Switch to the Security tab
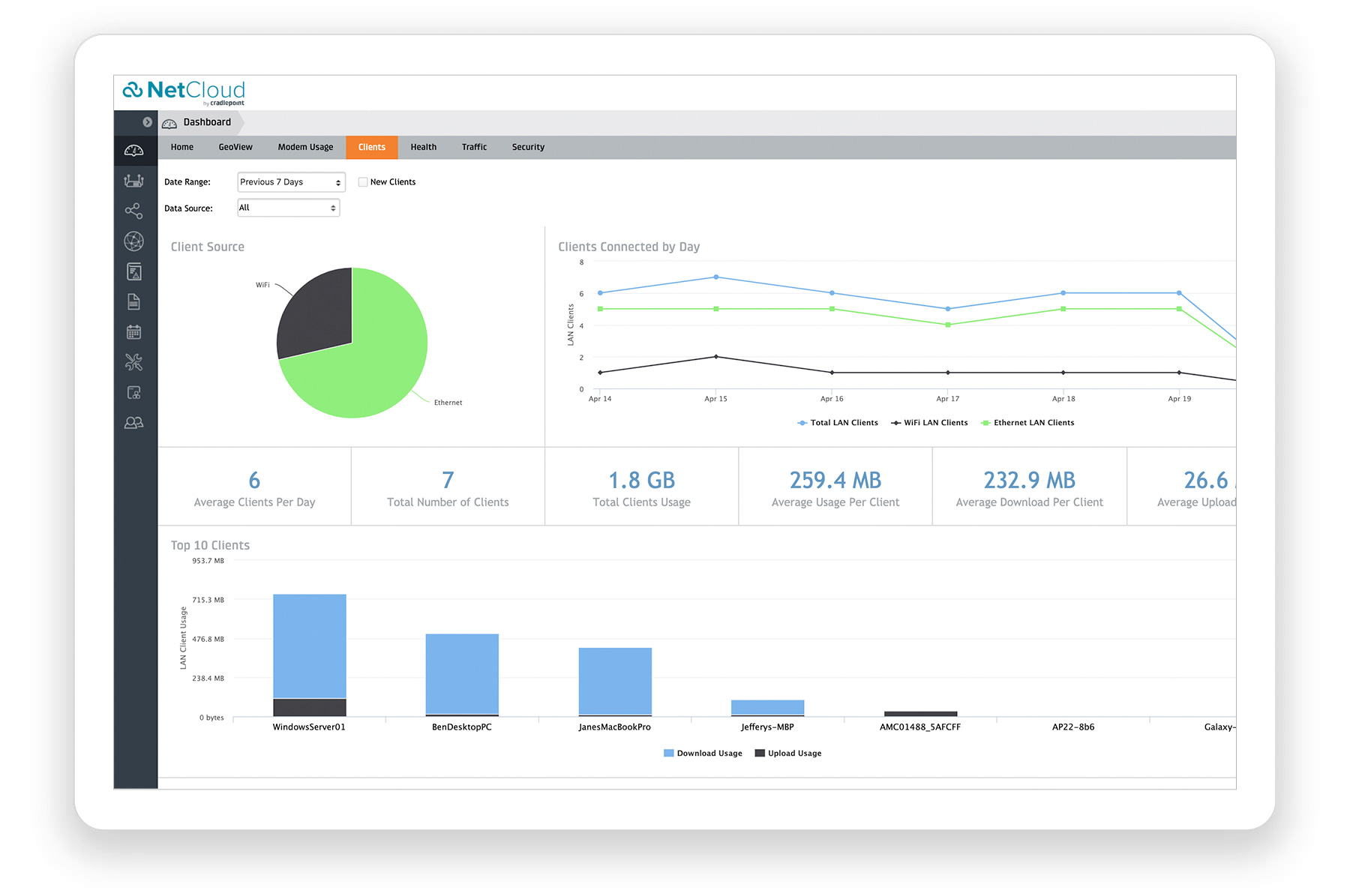 (528, 147)
